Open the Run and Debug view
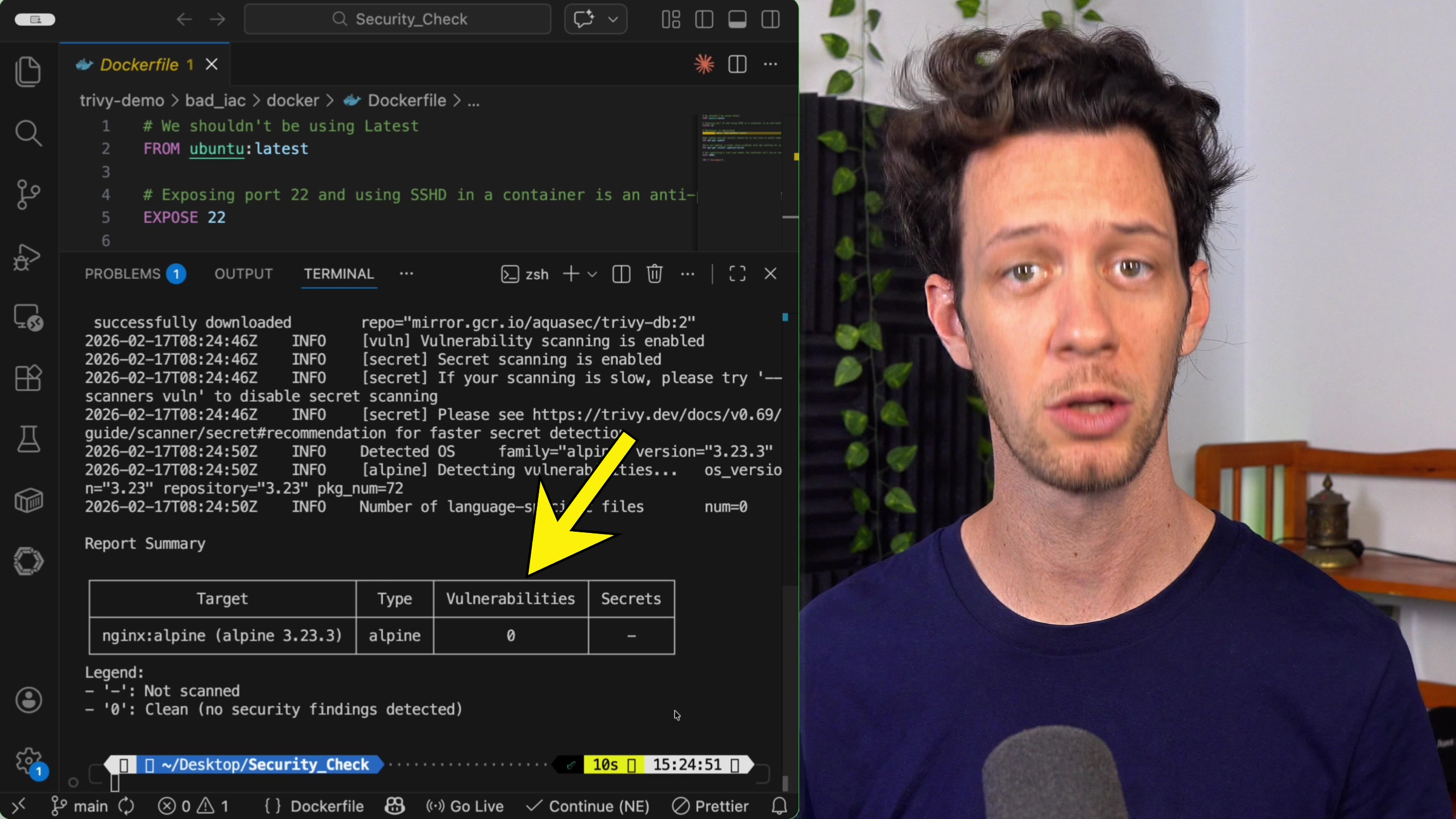The height and width of the screenshot is (819, 1456). [x=28, y=257]
